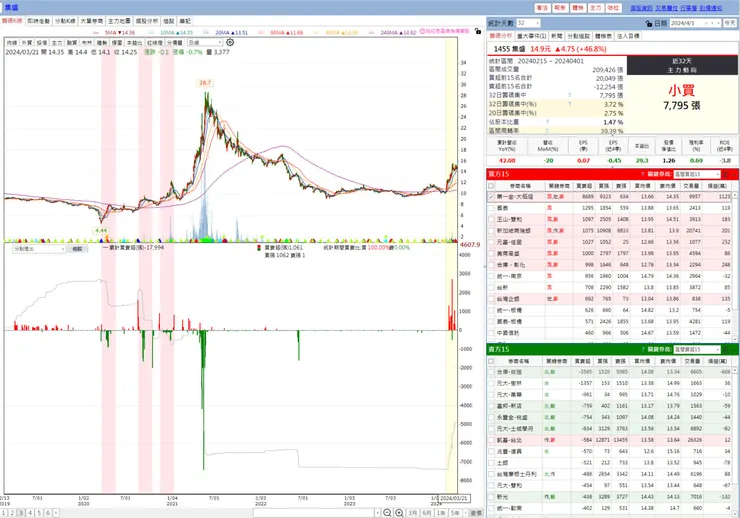Open dropdown arrow after 5年 button
The image size is (740, 518).
(x=465, y=513)
